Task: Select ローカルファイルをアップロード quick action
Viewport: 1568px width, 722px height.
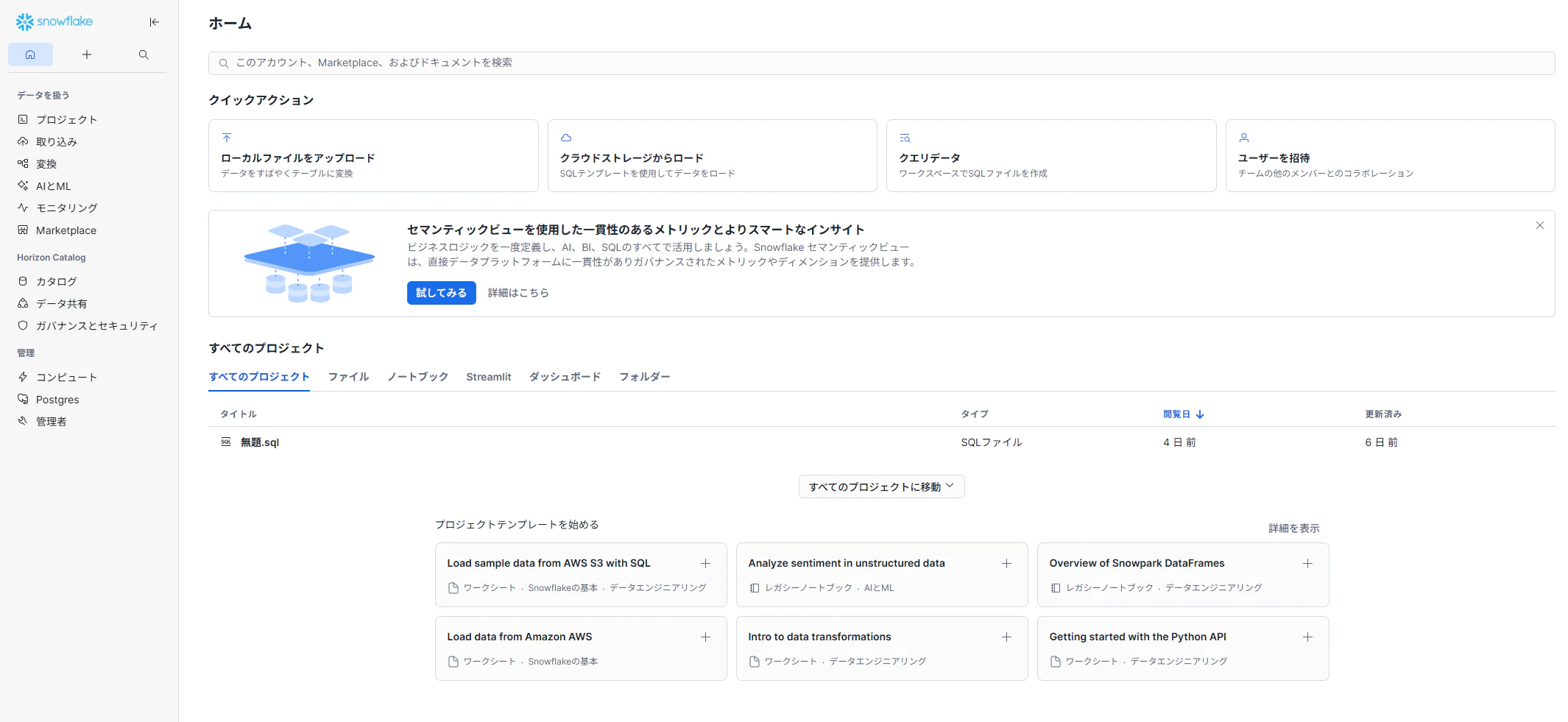Action: pos(373,156)
